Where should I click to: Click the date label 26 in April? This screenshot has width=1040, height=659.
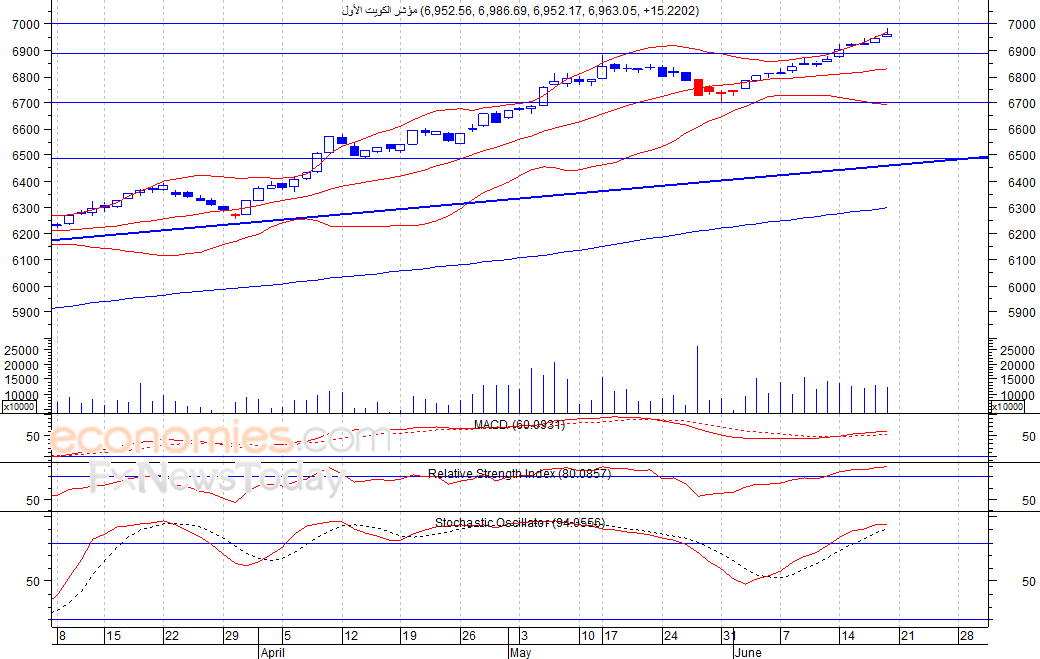coord(469,636)
